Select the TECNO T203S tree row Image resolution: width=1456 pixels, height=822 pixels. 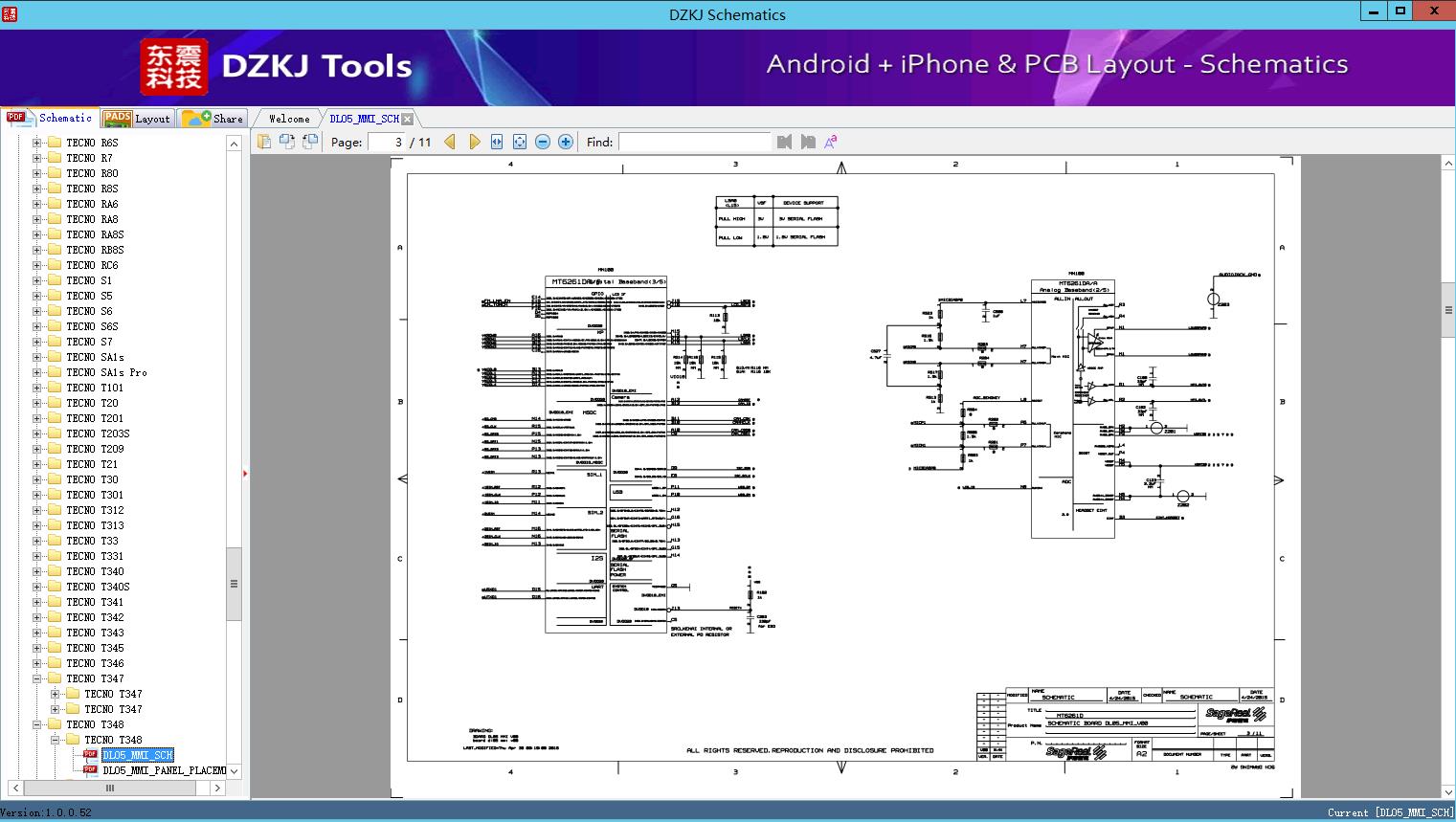98,433
